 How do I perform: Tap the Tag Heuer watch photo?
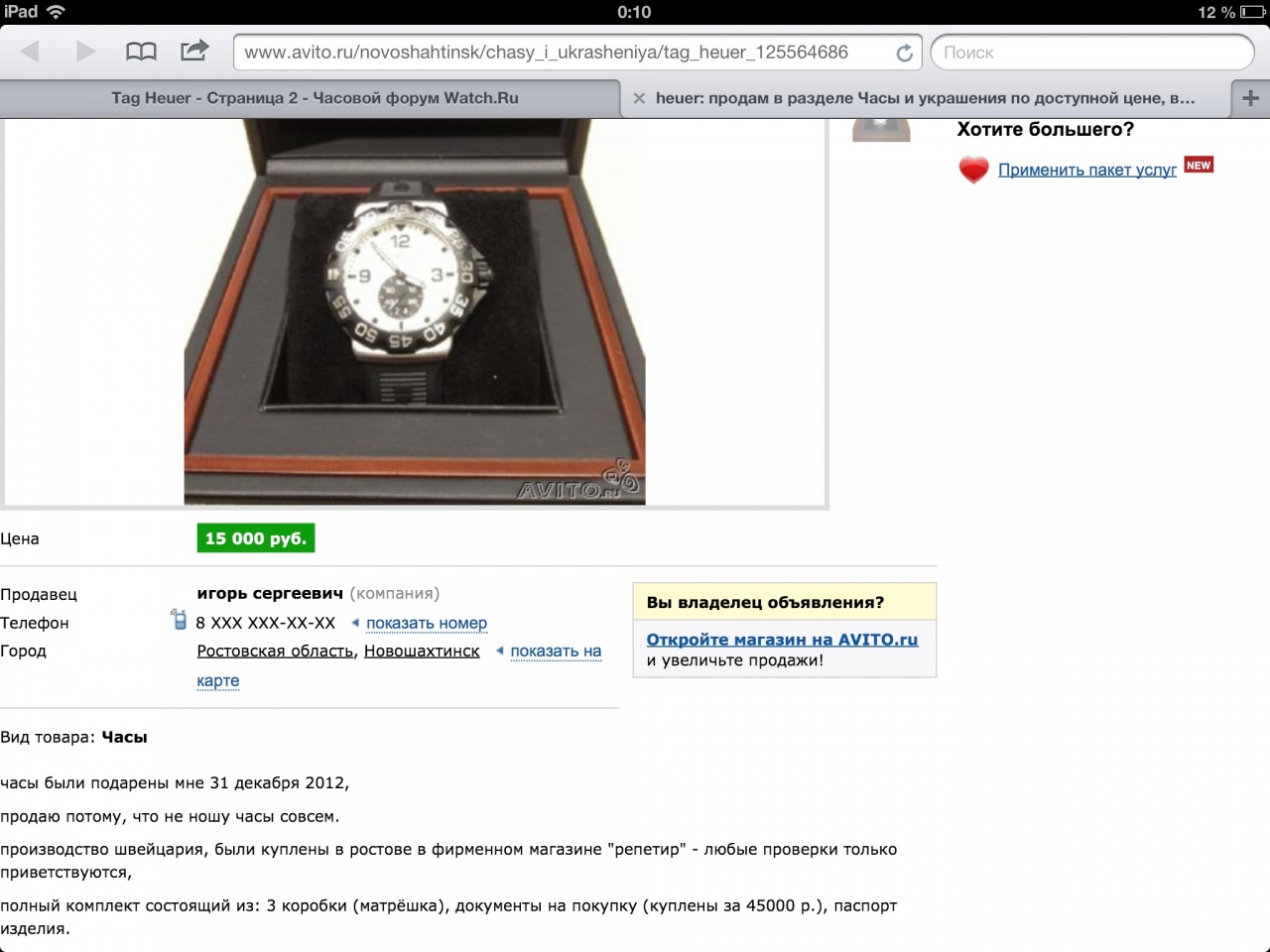415,312
